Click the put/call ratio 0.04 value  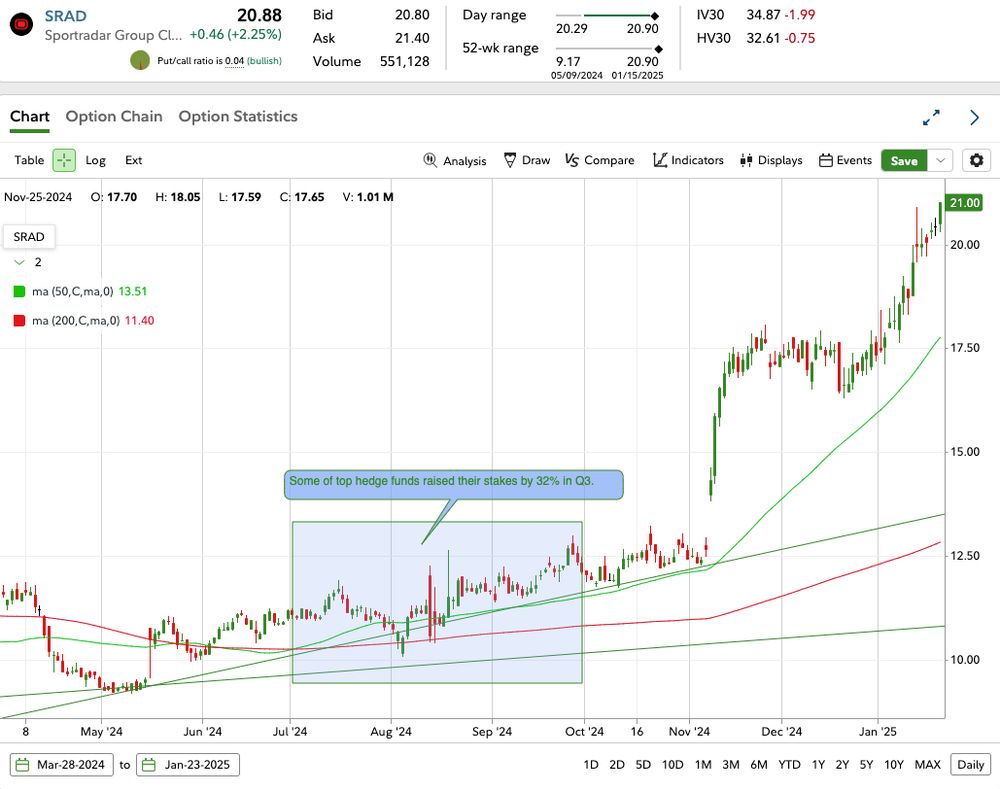(x=234, y=61)
